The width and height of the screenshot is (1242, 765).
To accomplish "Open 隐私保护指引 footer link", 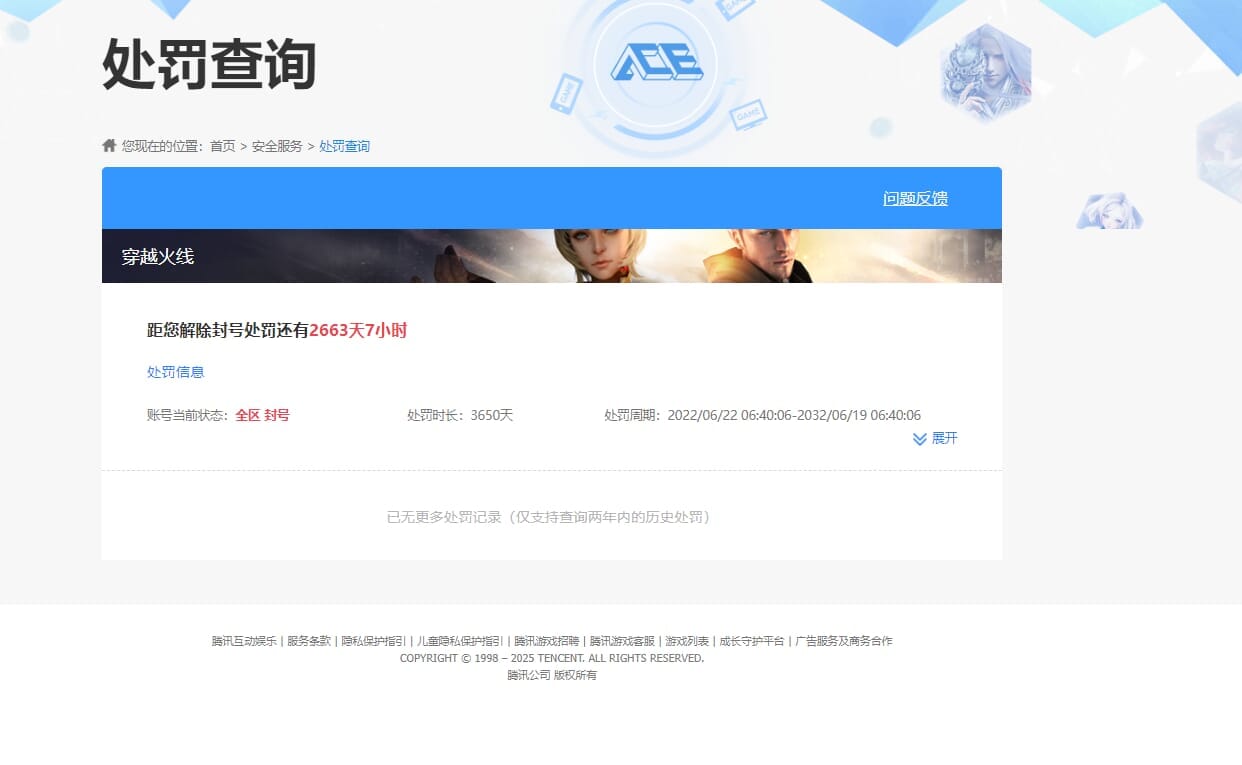I will 374,641.
